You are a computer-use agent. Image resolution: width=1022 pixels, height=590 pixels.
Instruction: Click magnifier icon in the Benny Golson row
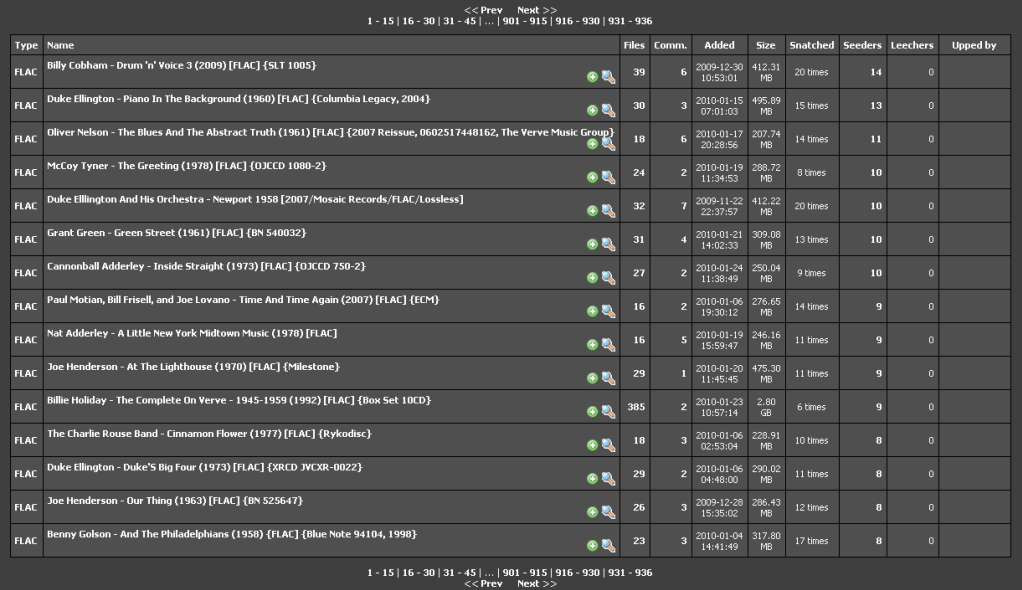(608, 546)
